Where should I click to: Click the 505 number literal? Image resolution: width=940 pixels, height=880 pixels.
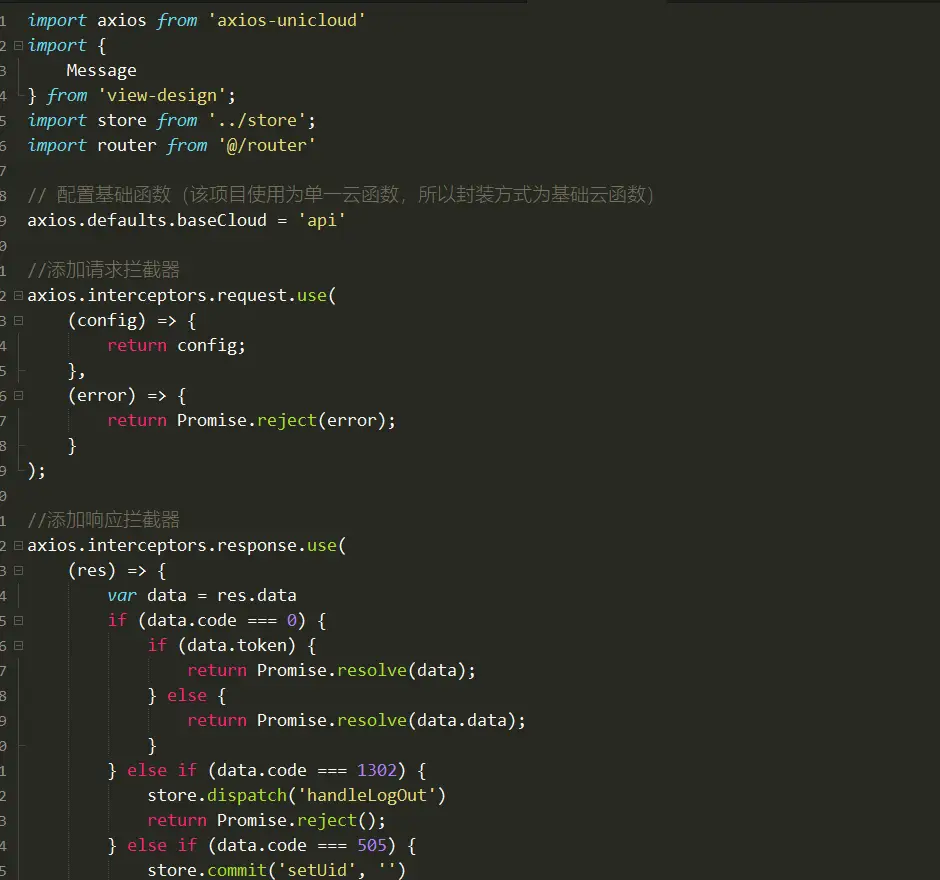(x=372, y=845)
